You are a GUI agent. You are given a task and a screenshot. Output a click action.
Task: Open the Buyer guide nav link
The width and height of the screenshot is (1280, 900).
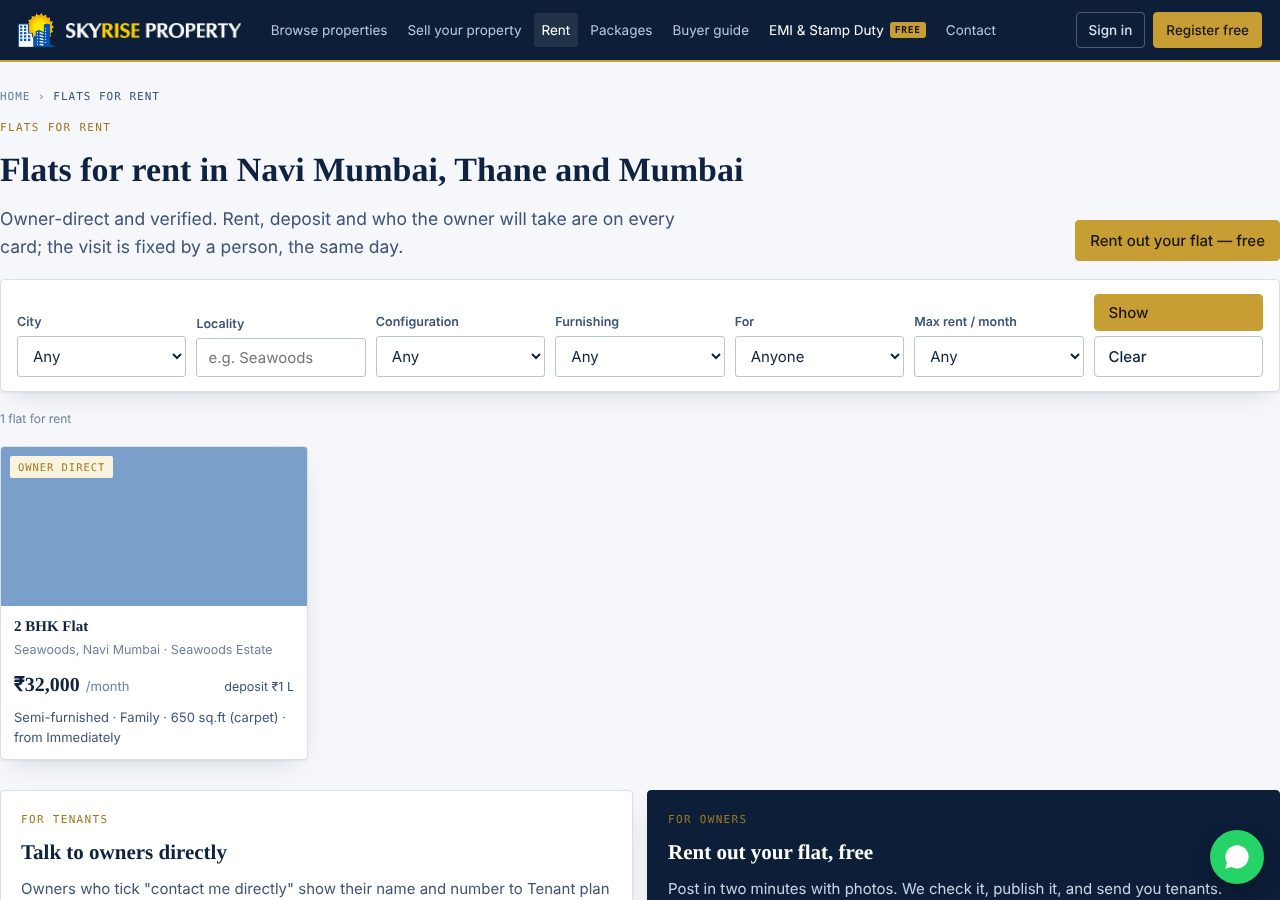(x=710, y=30)
